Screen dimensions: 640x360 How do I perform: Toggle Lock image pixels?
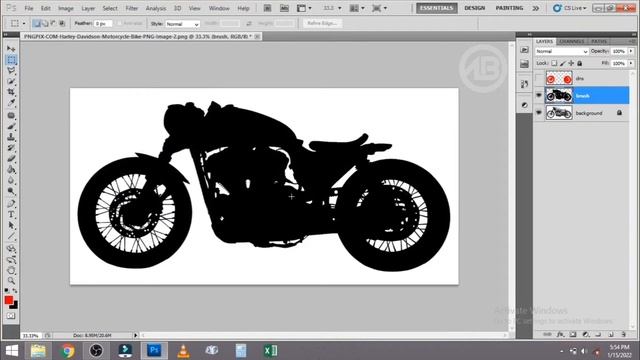[563, 63]
